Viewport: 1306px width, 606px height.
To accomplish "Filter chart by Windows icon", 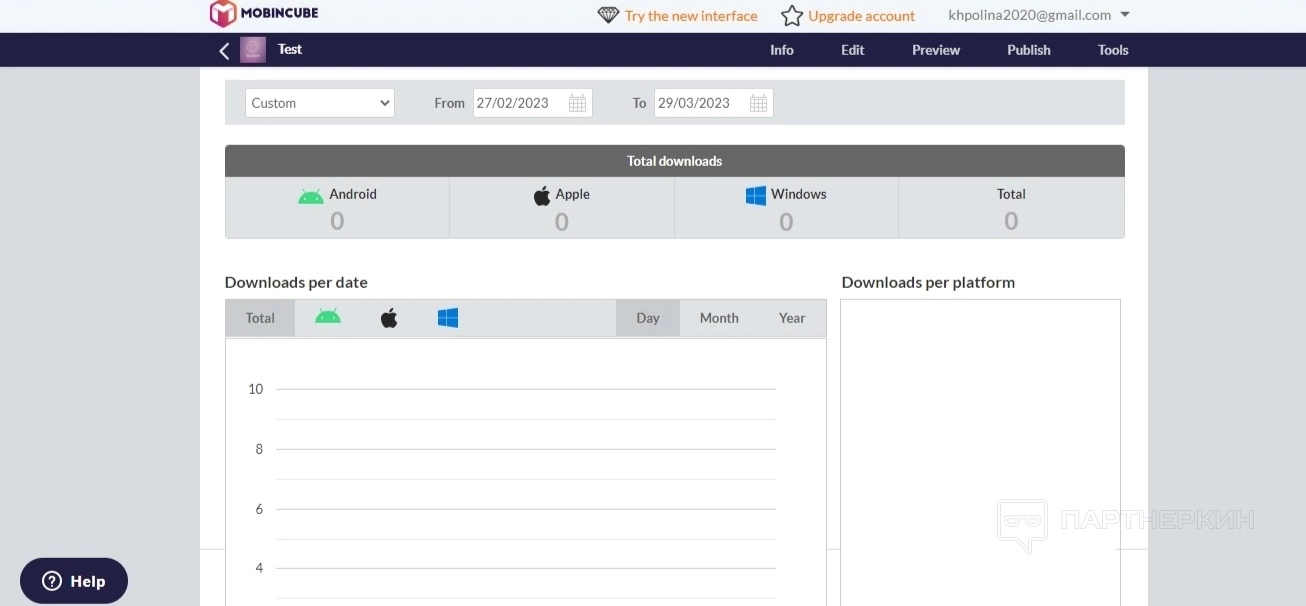I will [448, 318].
